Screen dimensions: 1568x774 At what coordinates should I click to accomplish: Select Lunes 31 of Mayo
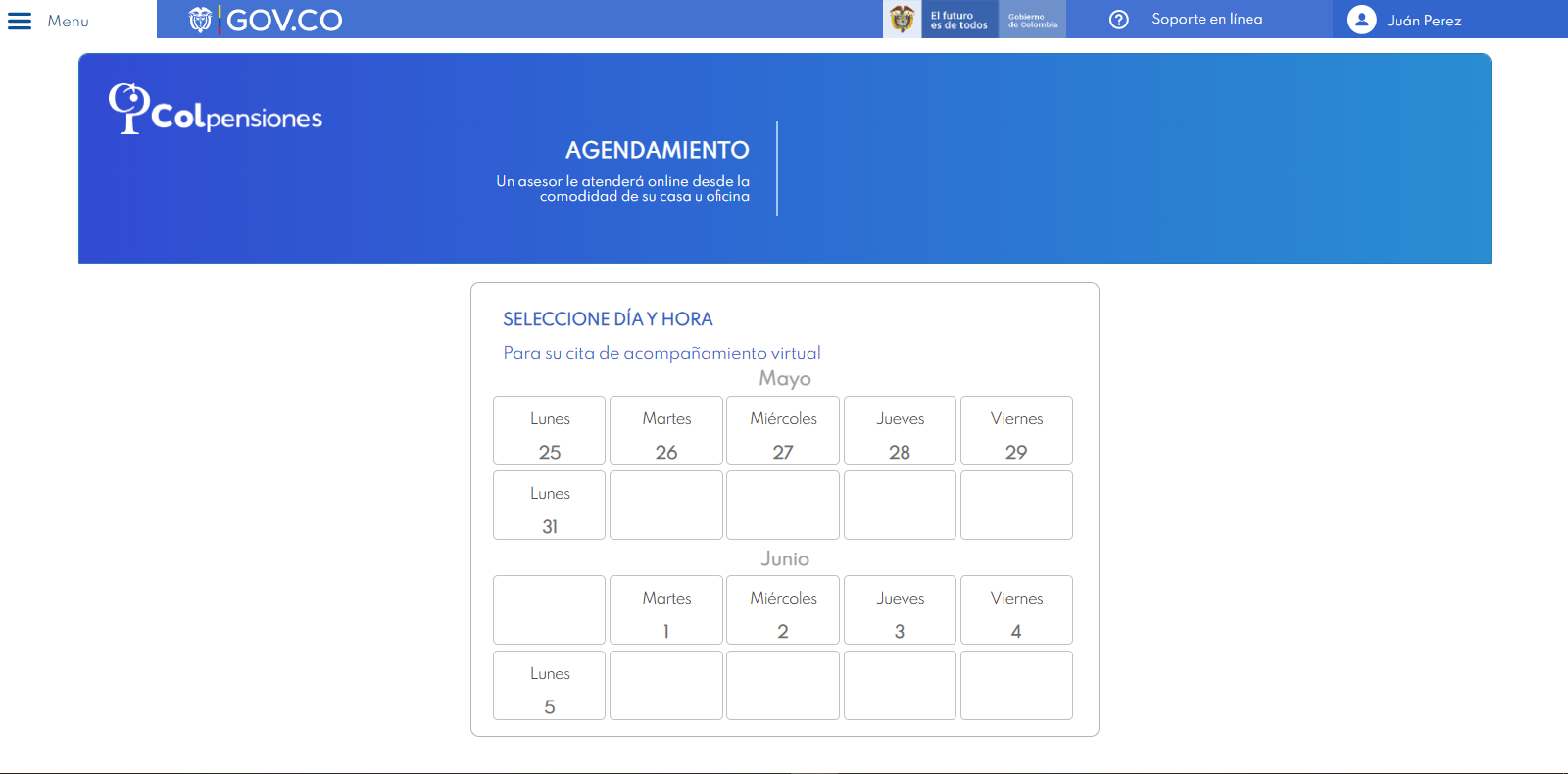(550, 505)
